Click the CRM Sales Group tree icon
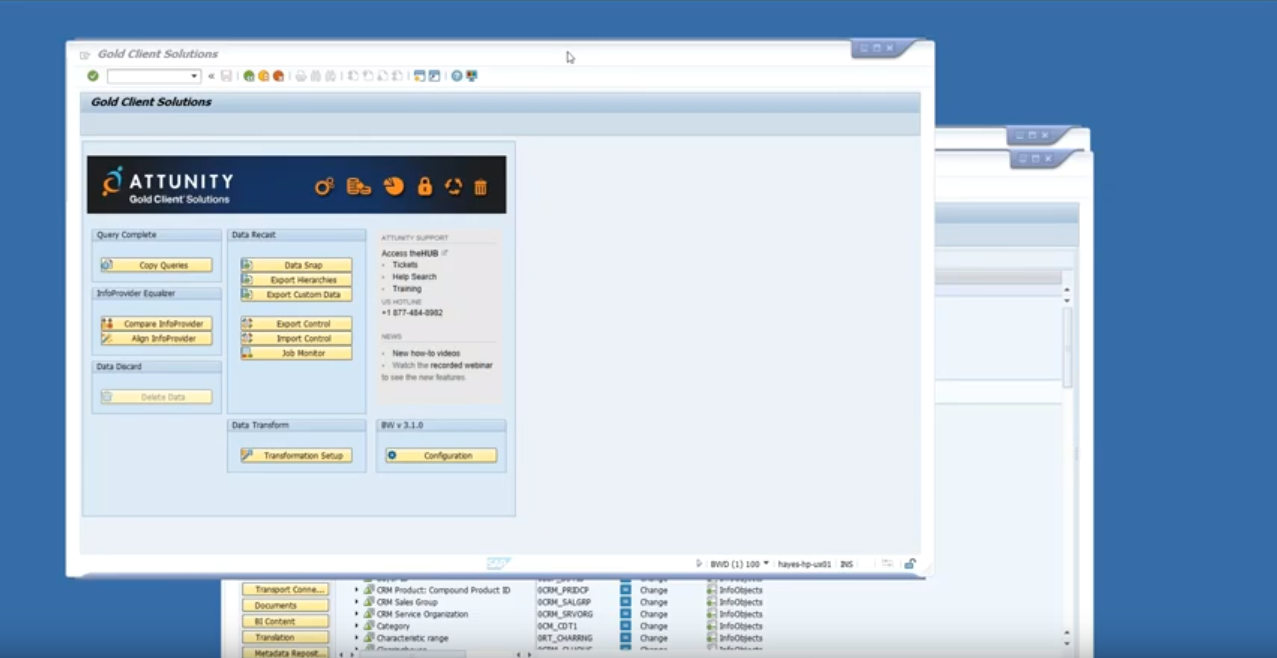Screen dimensions: 1277x658 369,602
